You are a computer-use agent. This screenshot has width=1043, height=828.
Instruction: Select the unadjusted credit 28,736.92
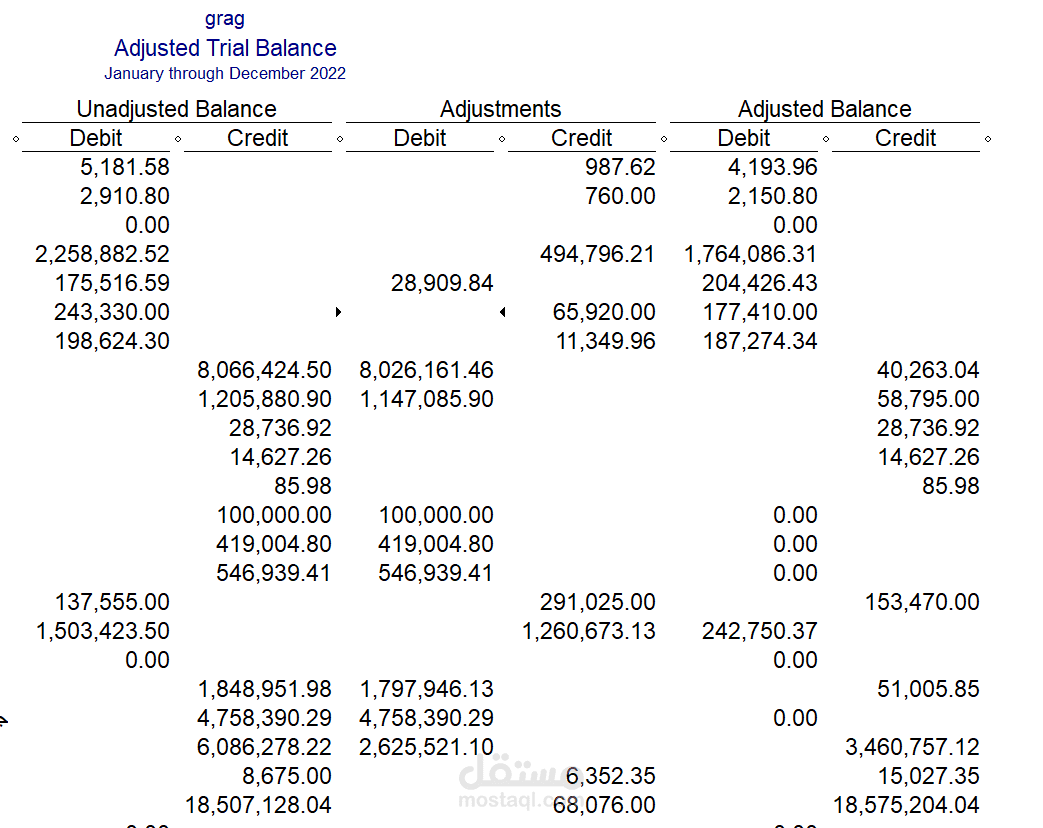pyautogui.click(x=280, y=428)
